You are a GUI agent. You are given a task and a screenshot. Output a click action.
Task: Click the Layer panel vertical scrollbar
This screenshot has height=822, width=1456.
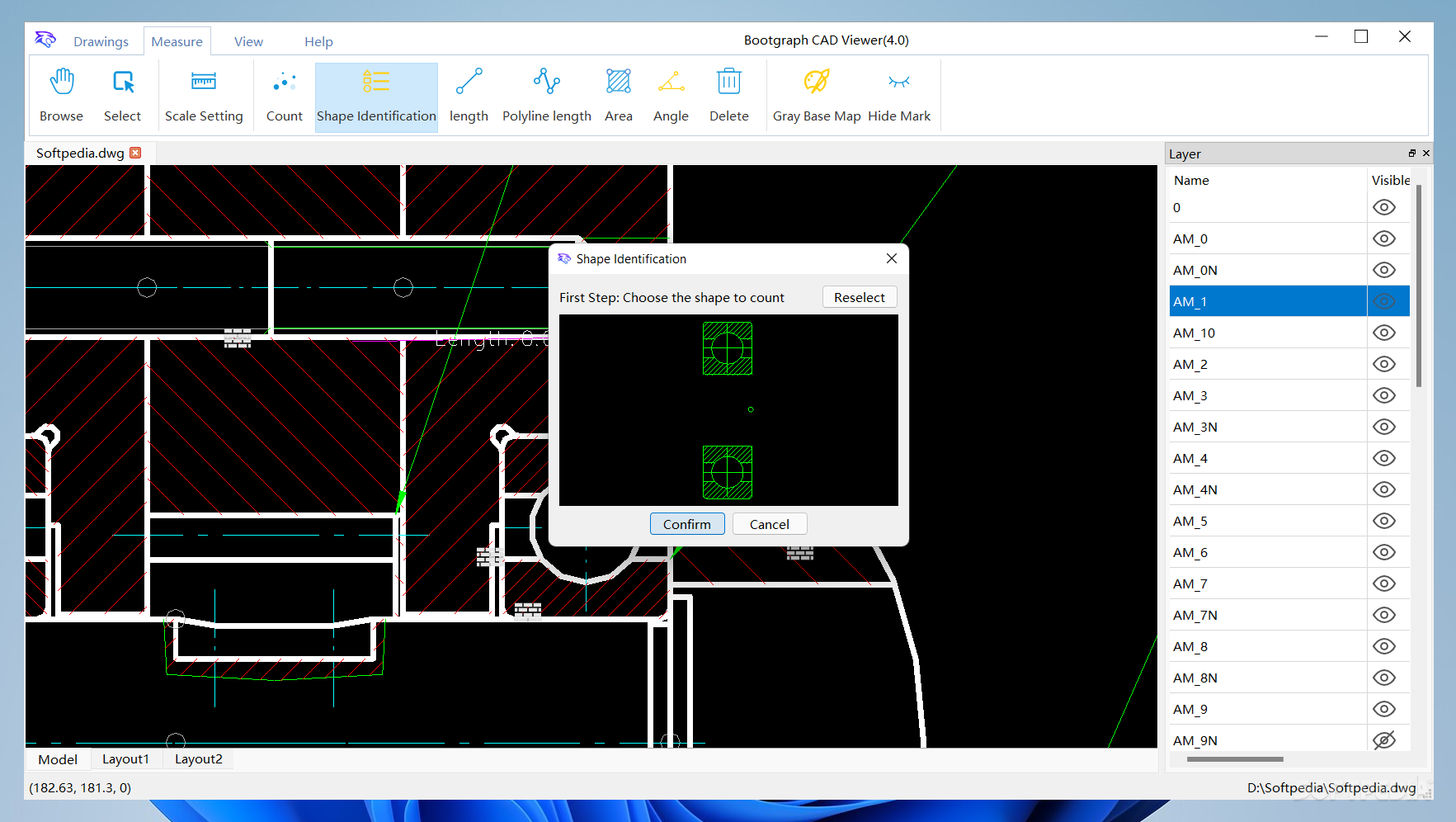(x=1419, y=286)
